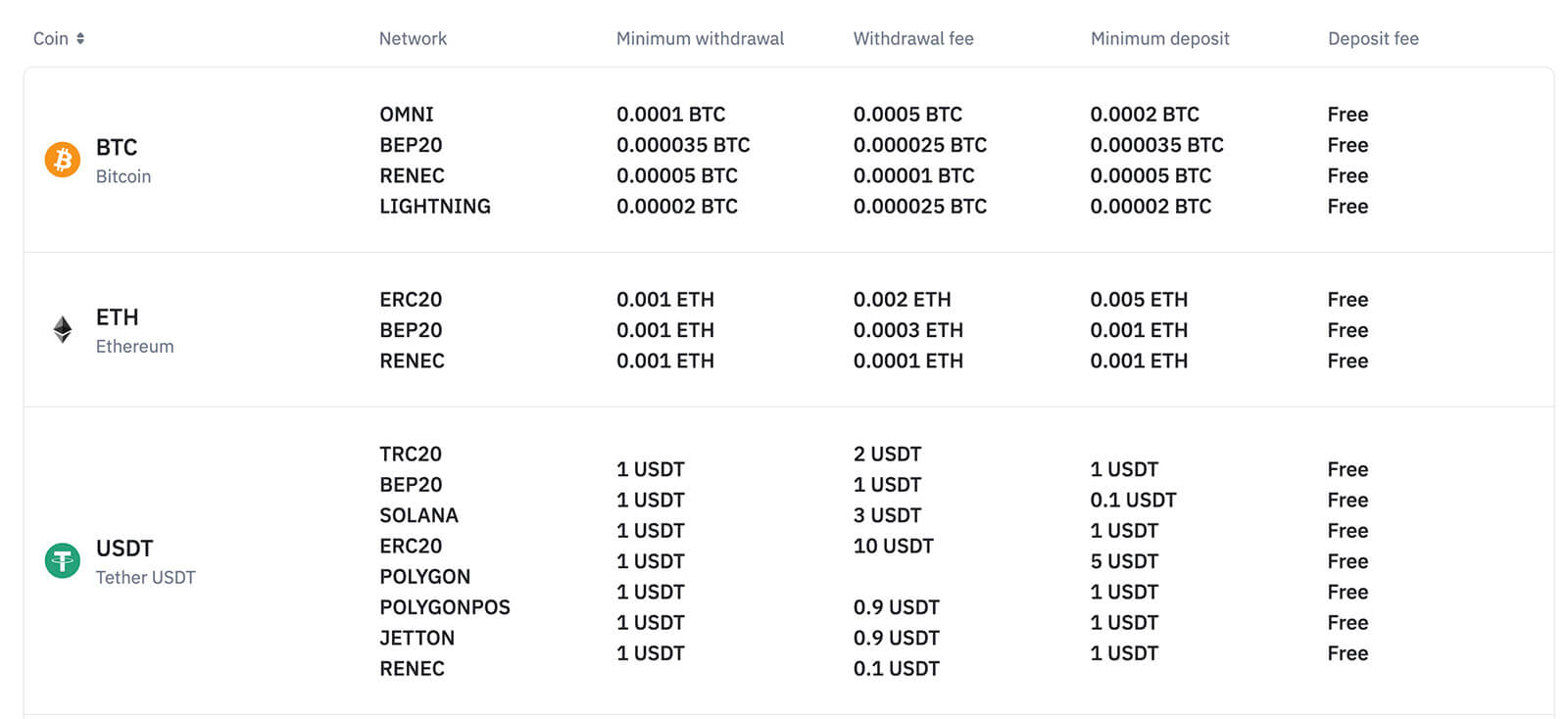This screenshot has width=1568, height=719.
Task: Select the LIGHTNING network for BTC
Action: (434, 206)
